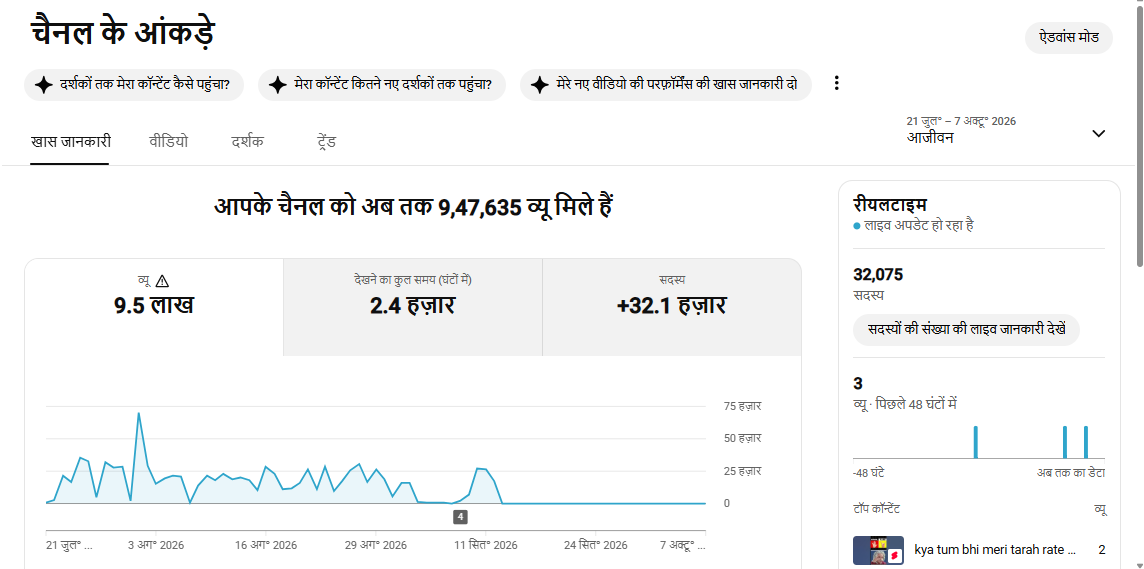
Task: Click the heading 'चैनल के आंकड़े'
Action: tap(123, 34)
